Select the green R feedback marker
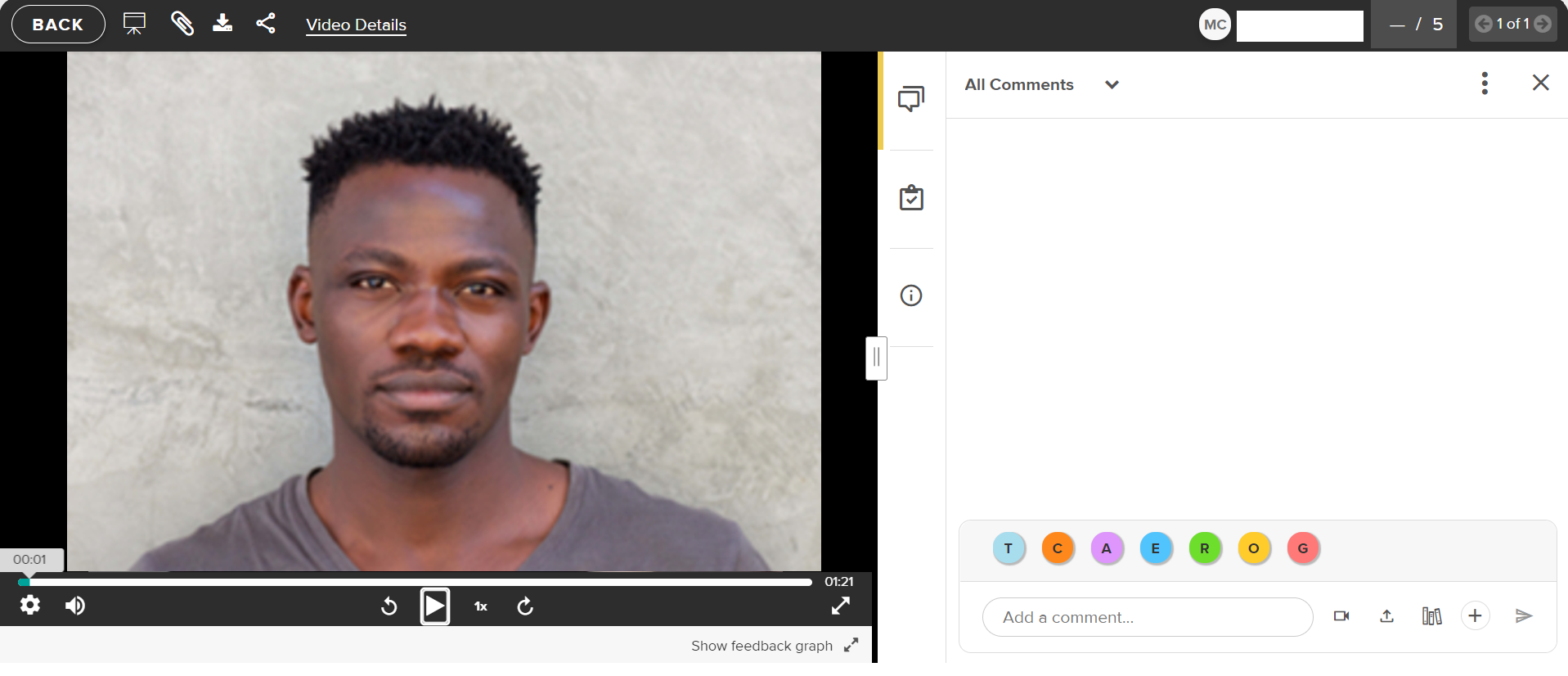 1205,548
